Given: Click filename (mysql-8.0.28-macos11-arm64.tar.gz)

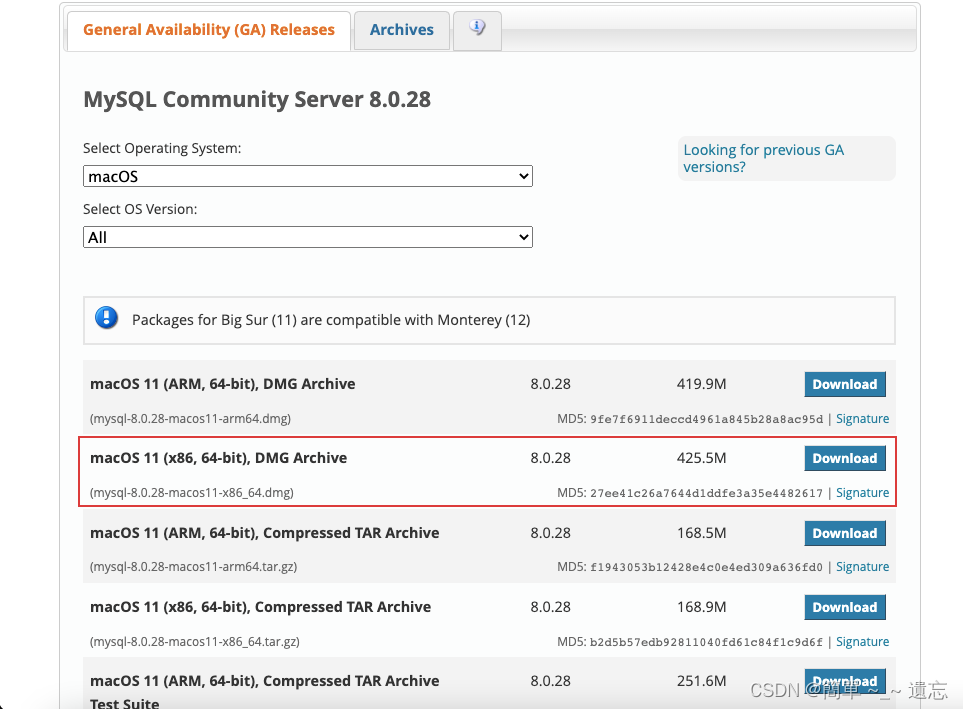Looking at the screenshot, I should pos(193,566).
